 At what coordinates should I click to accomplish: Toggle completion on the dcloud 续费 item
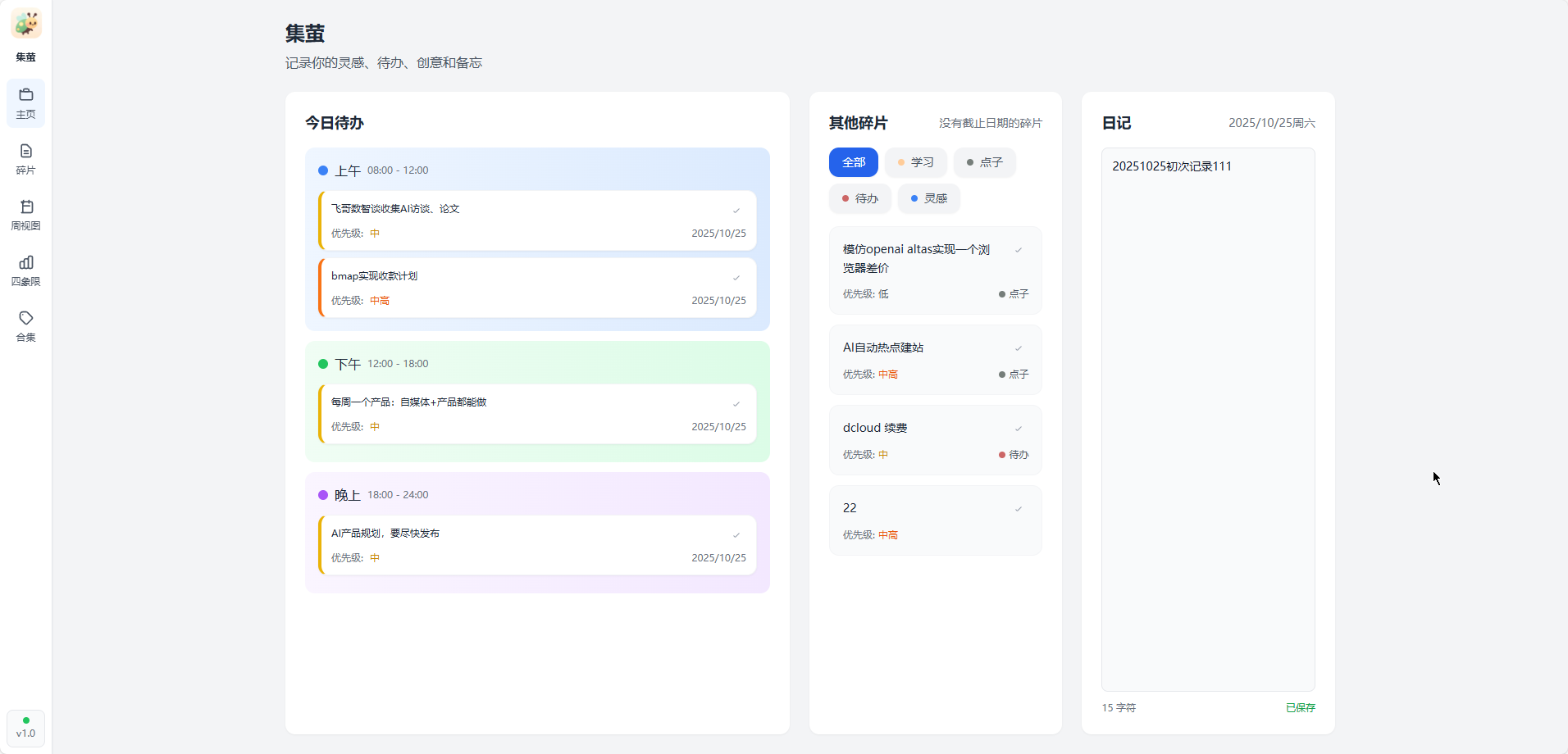pos(1018,428)
